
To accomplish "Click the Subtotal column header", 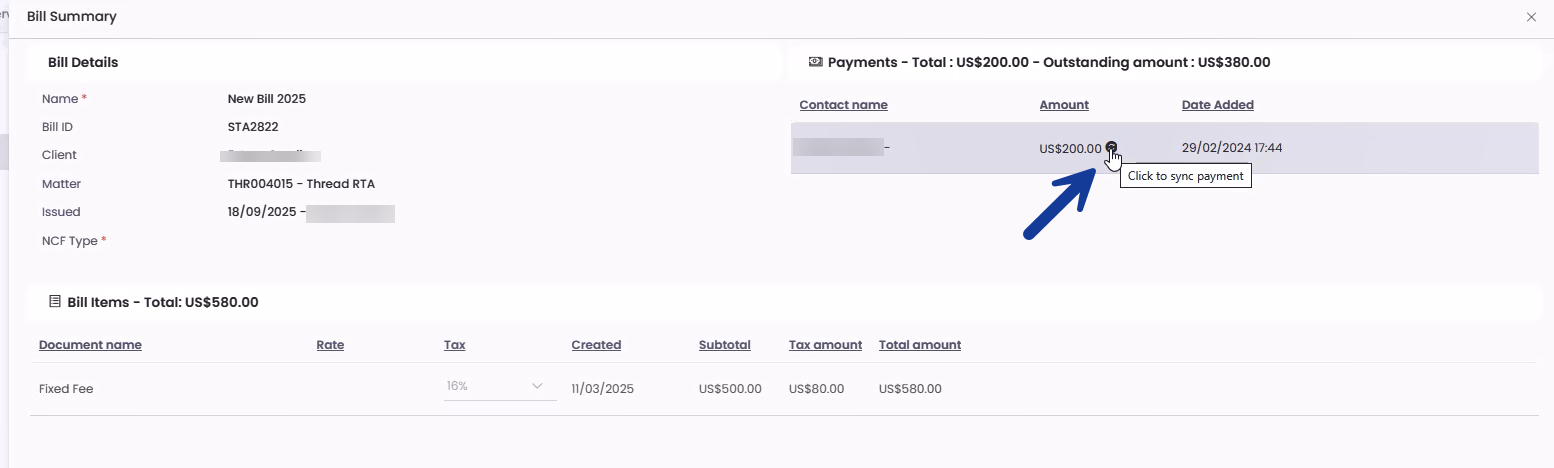I will pos(724,345).
